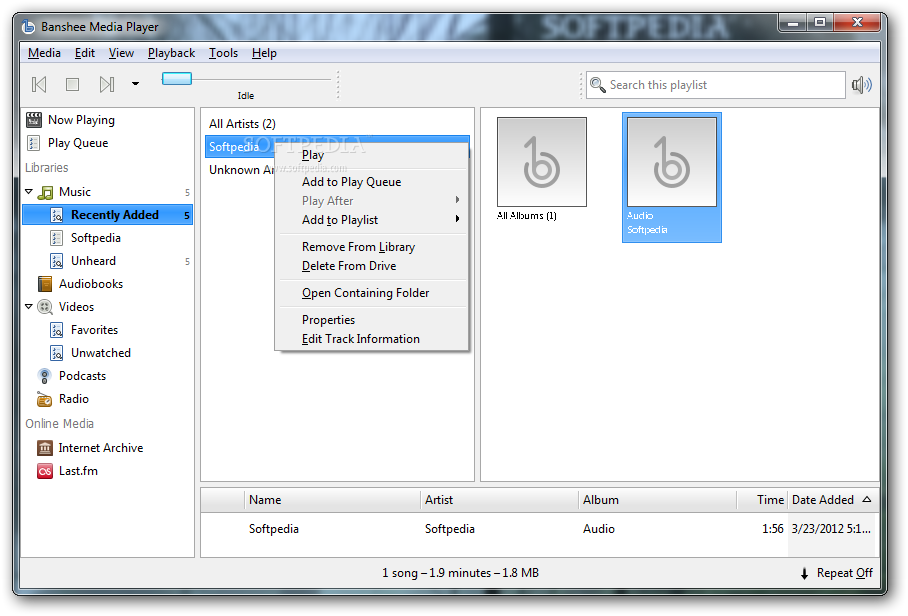Open the View menu
This screenshot has height=616, width=908.
121,53
